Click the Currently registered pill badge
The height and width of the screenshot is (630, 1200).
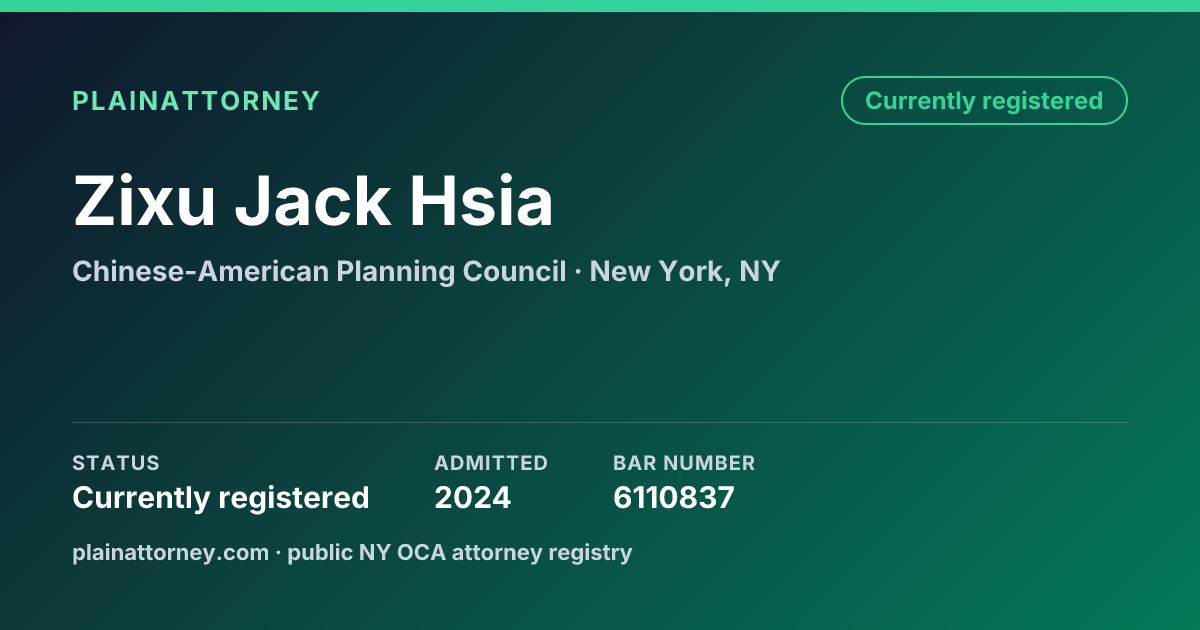[984, 101]
